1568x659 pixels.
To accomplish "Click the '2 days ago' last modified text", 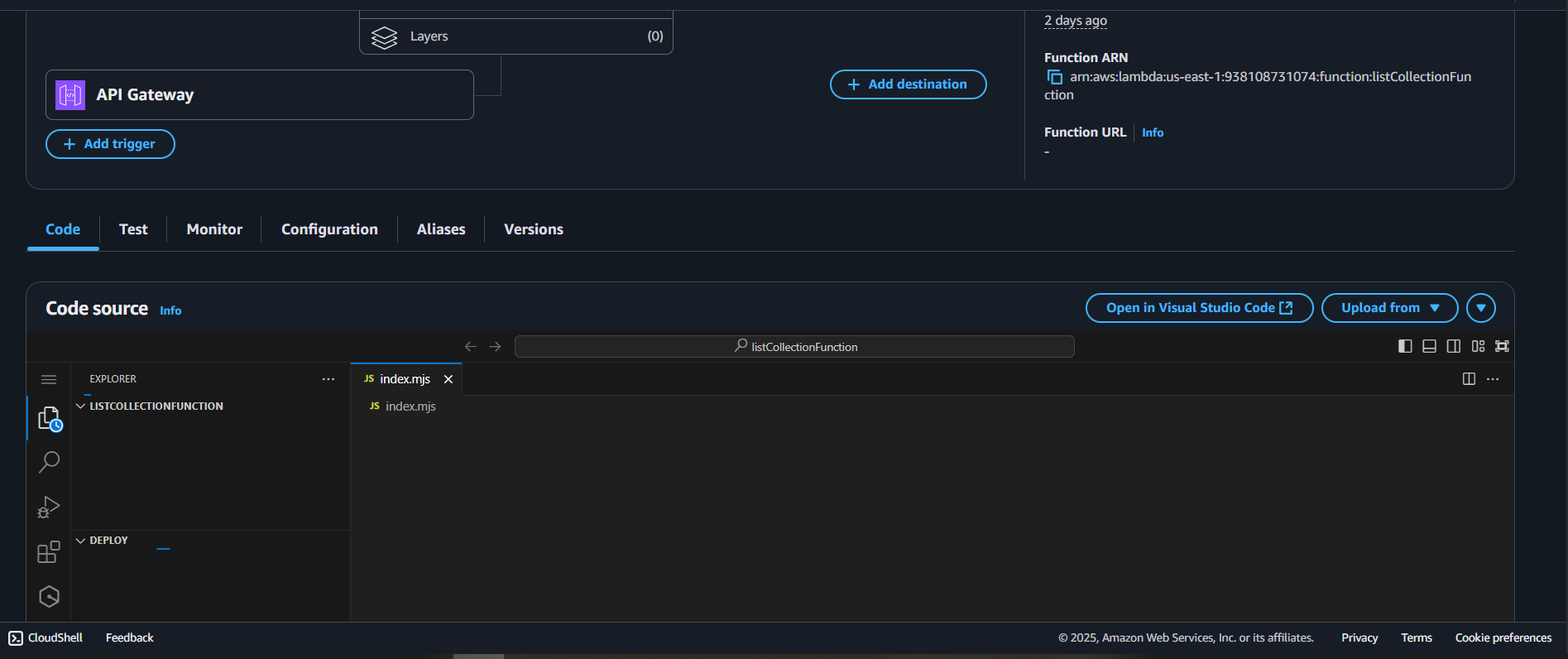I will point(1076,21).
